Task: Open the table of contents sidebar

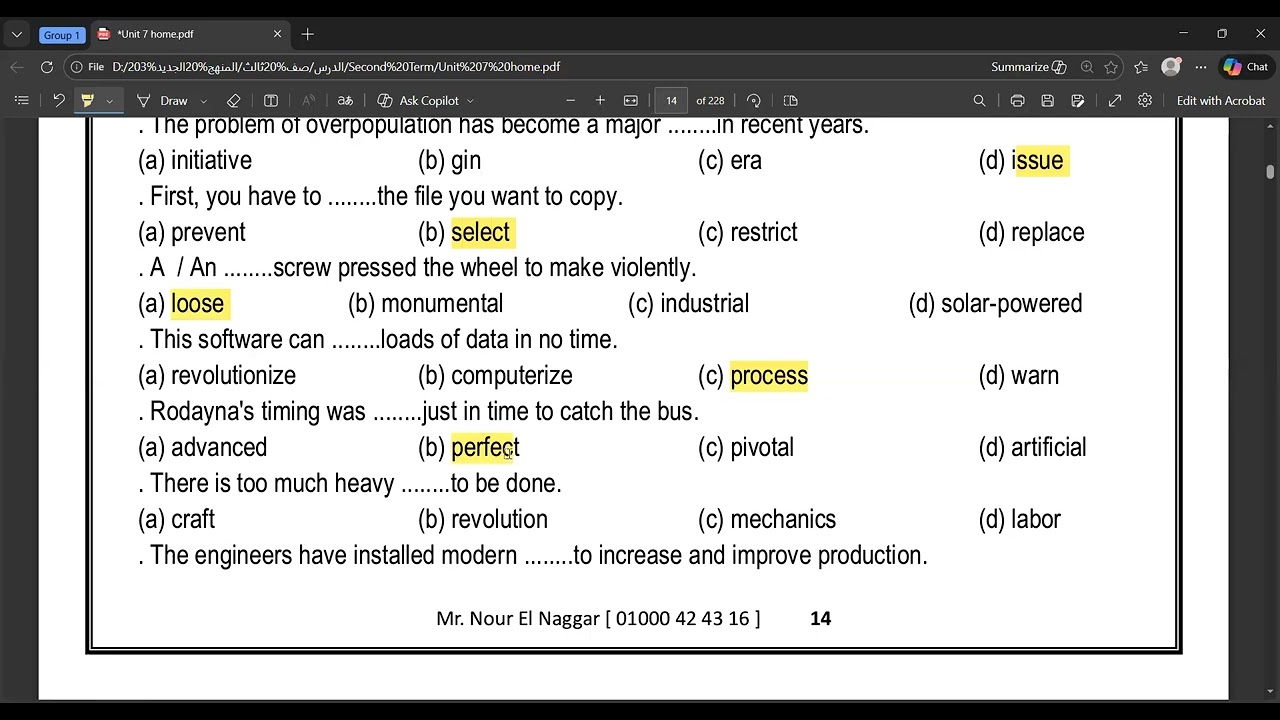Action: 21,101
